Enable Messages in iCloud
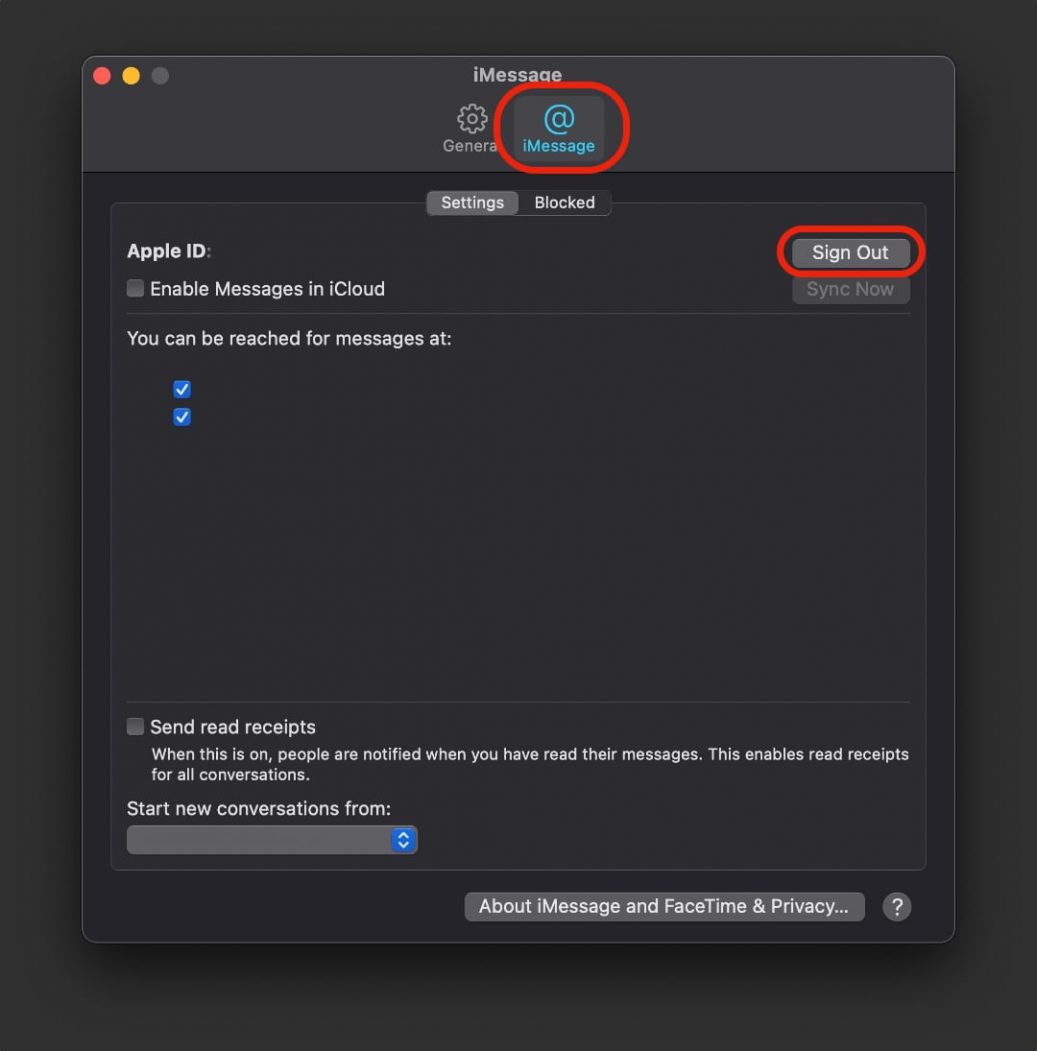 (135, 288)
